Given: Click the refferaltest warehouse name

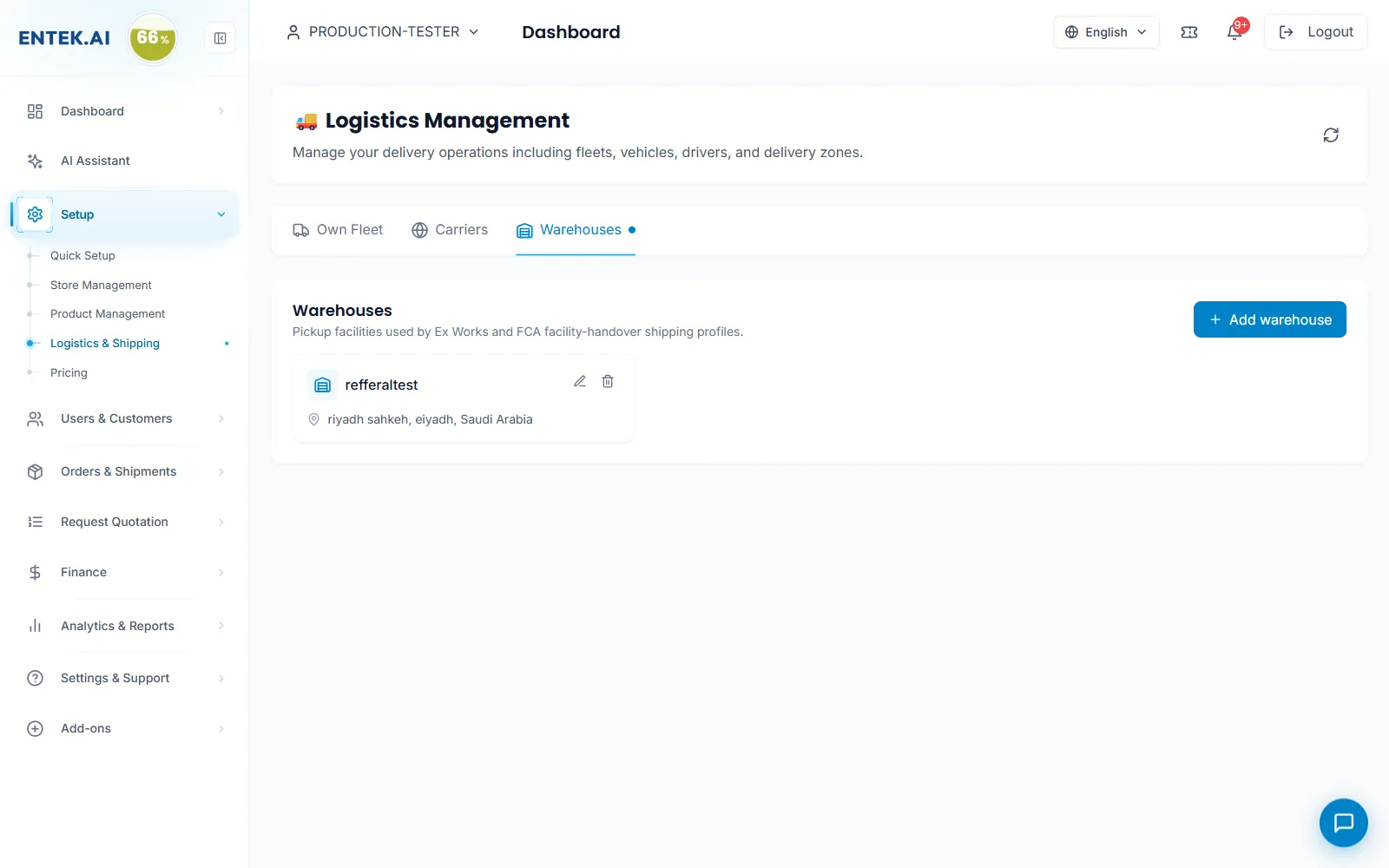Looking at the screenshot, I should click(381, 385).
